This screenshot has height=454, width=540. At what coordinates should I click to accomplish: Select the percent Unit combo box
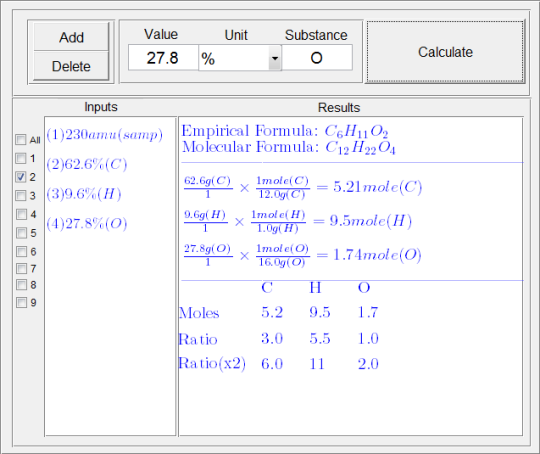tap(240, 58)
